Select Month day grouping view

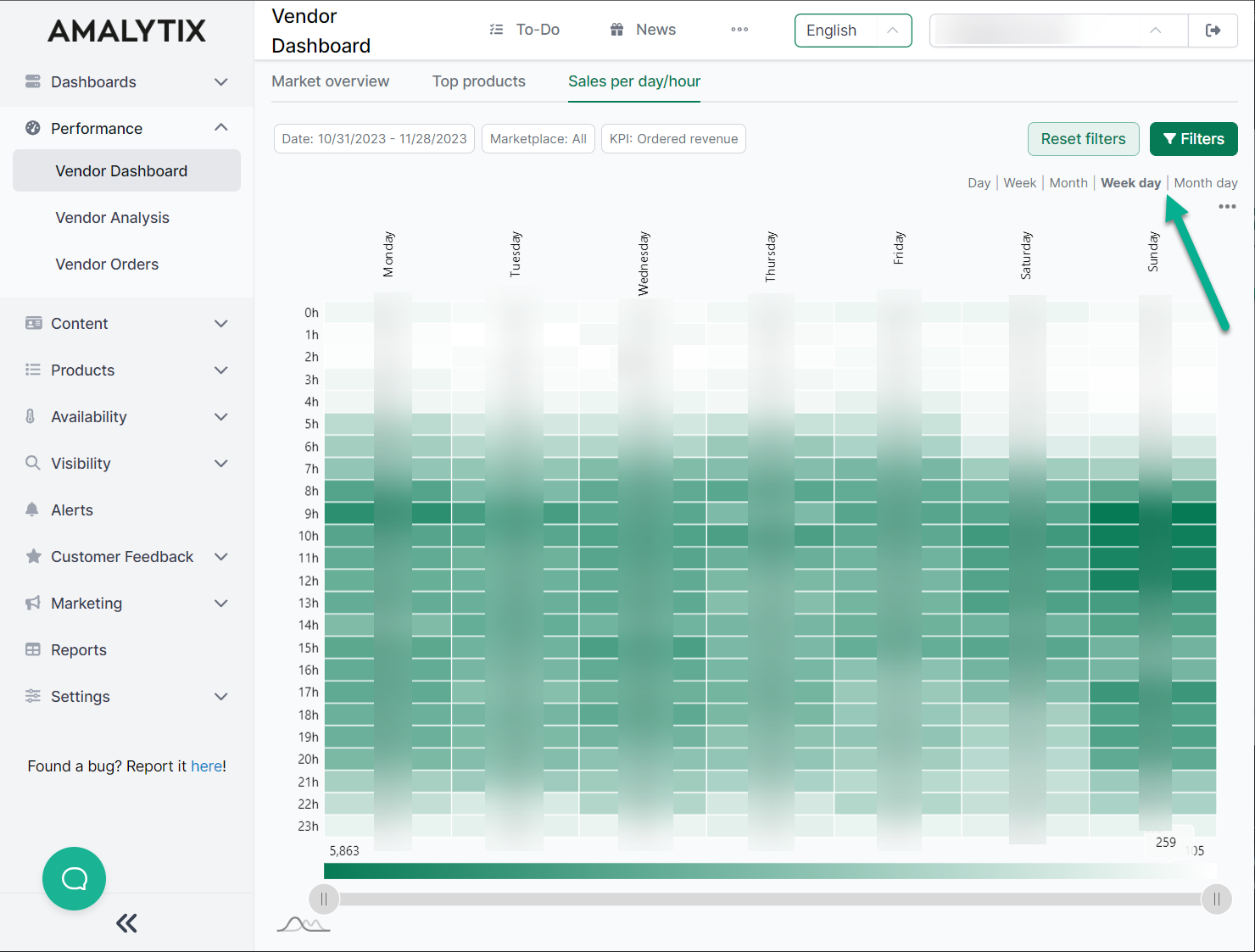(x=1206, y=183)
